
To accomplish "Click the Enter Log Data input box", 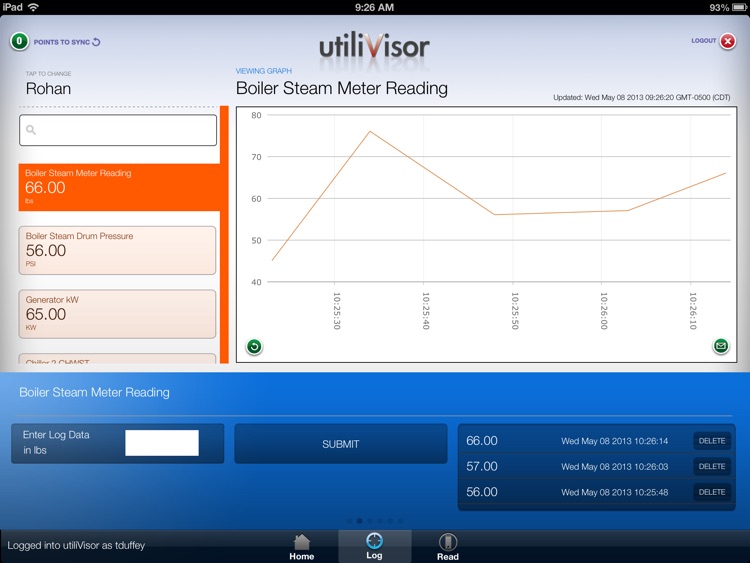I will click(162, 443).
